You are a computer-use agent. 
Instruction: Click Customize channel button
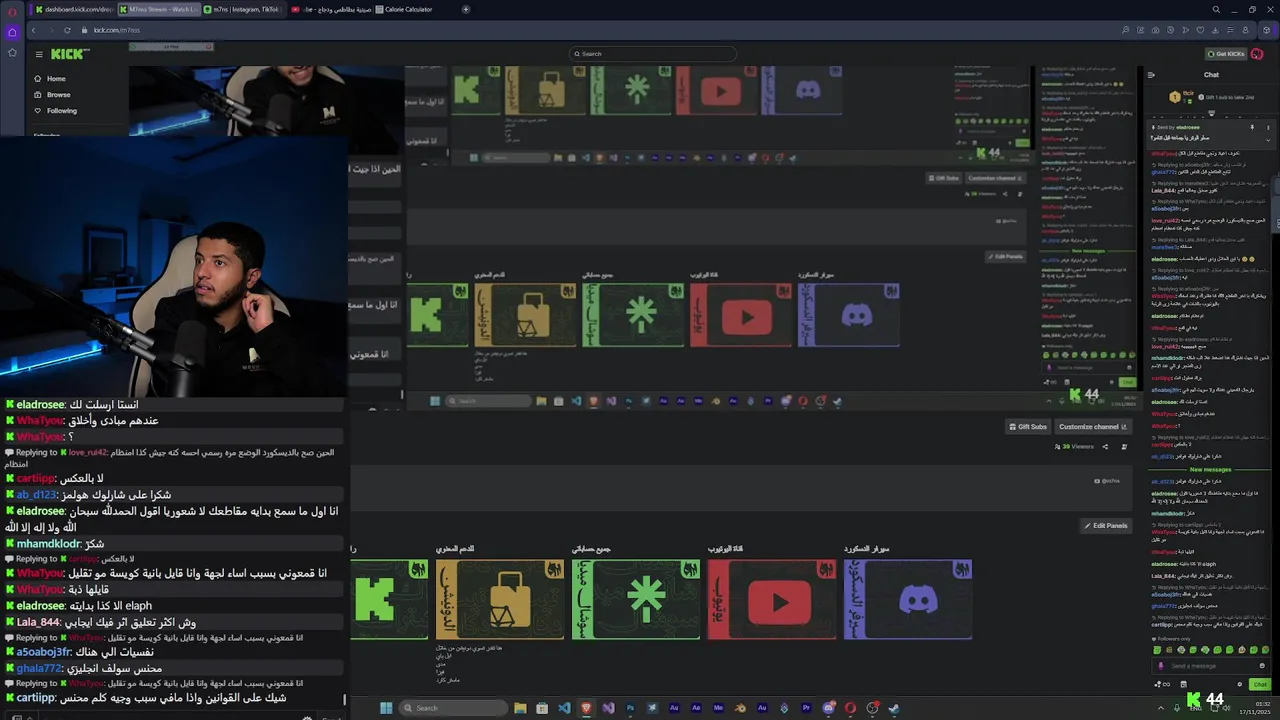point(1092,427)
